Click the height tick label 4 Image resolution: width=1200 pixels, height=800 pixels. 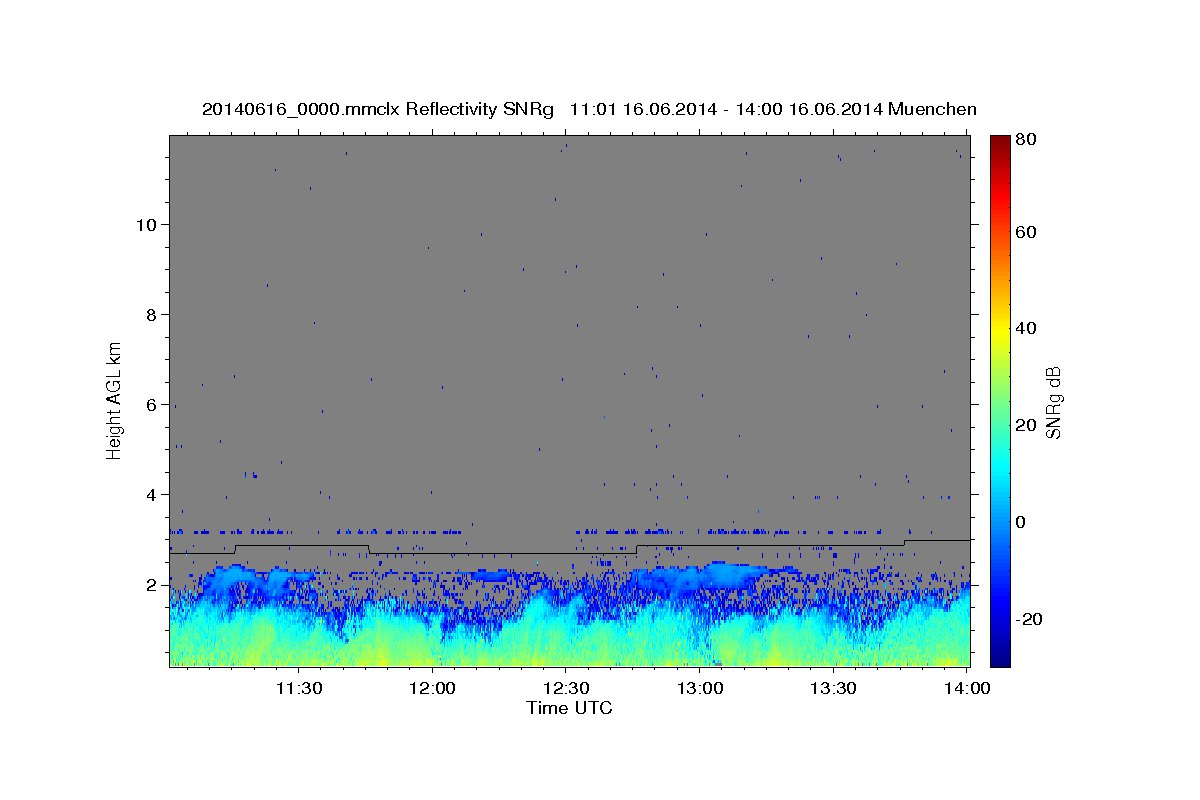[x=152, y=494]
